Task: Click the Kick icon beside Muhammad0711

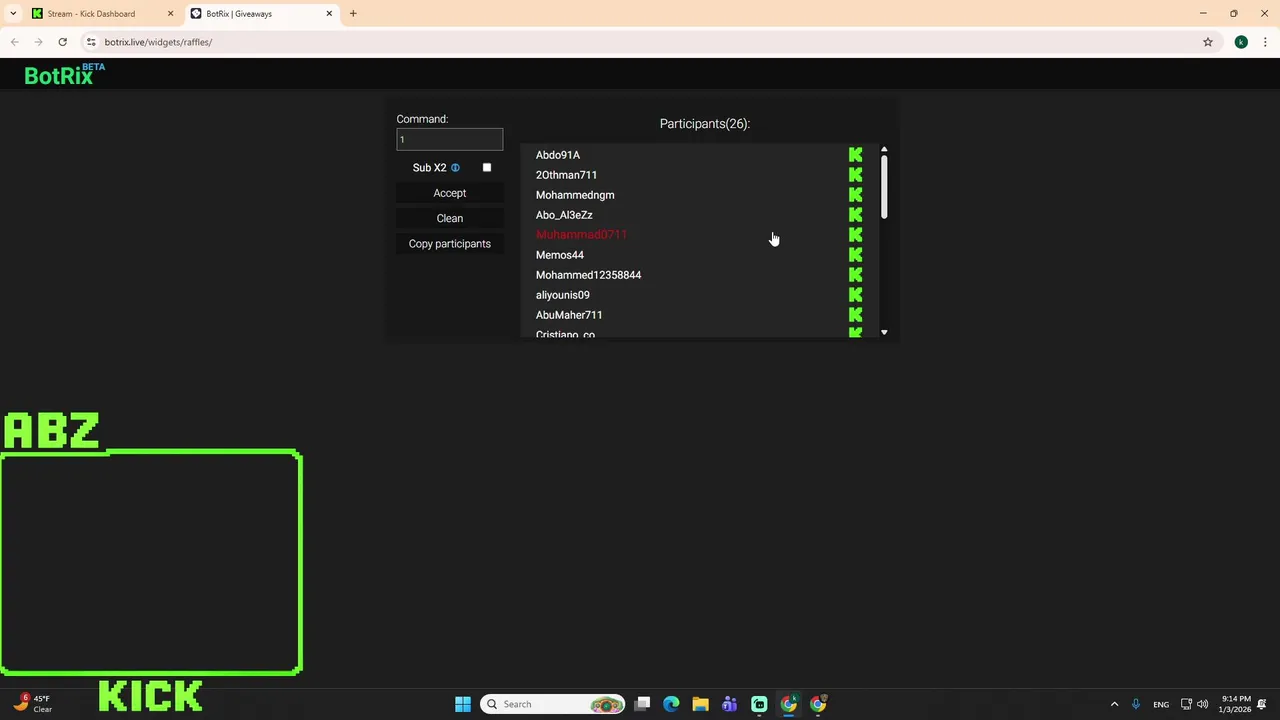Action: (855, 235)
